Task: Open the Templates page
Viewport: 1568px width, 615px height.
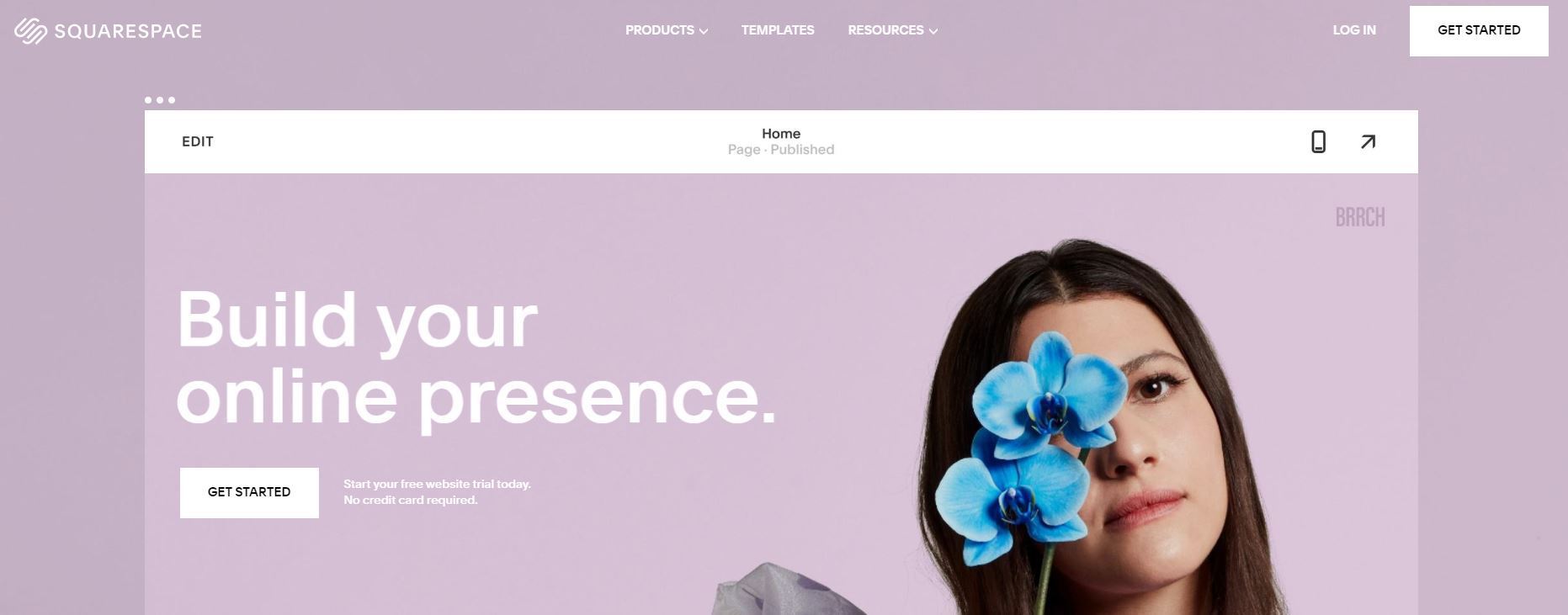Action: (x=778, y=30)
